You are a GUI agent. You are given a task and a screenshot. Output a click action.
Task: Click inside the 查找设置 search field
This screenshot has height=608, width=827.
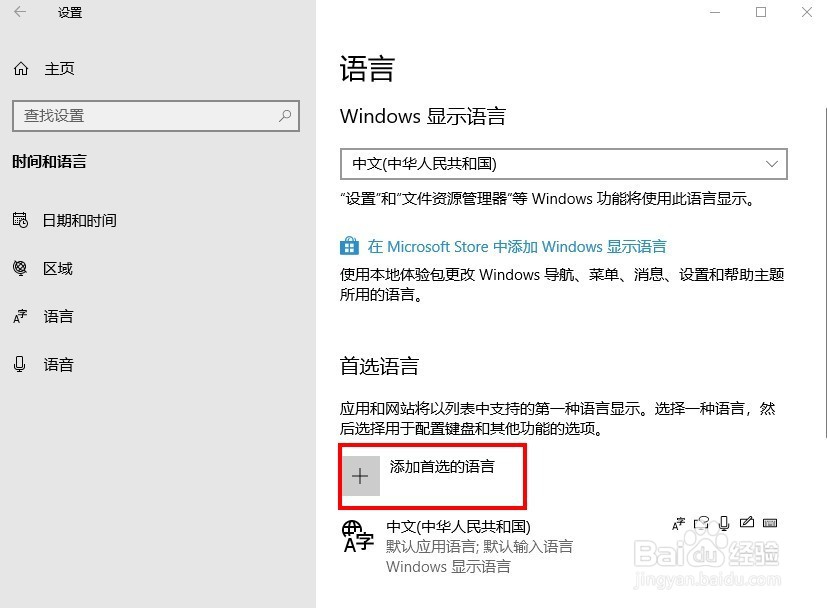(156, 115)
